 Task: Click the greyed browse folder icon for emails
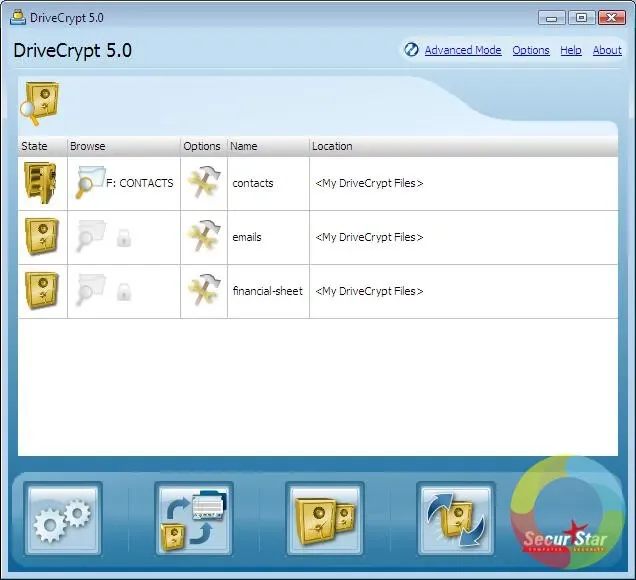coord(91,236)
